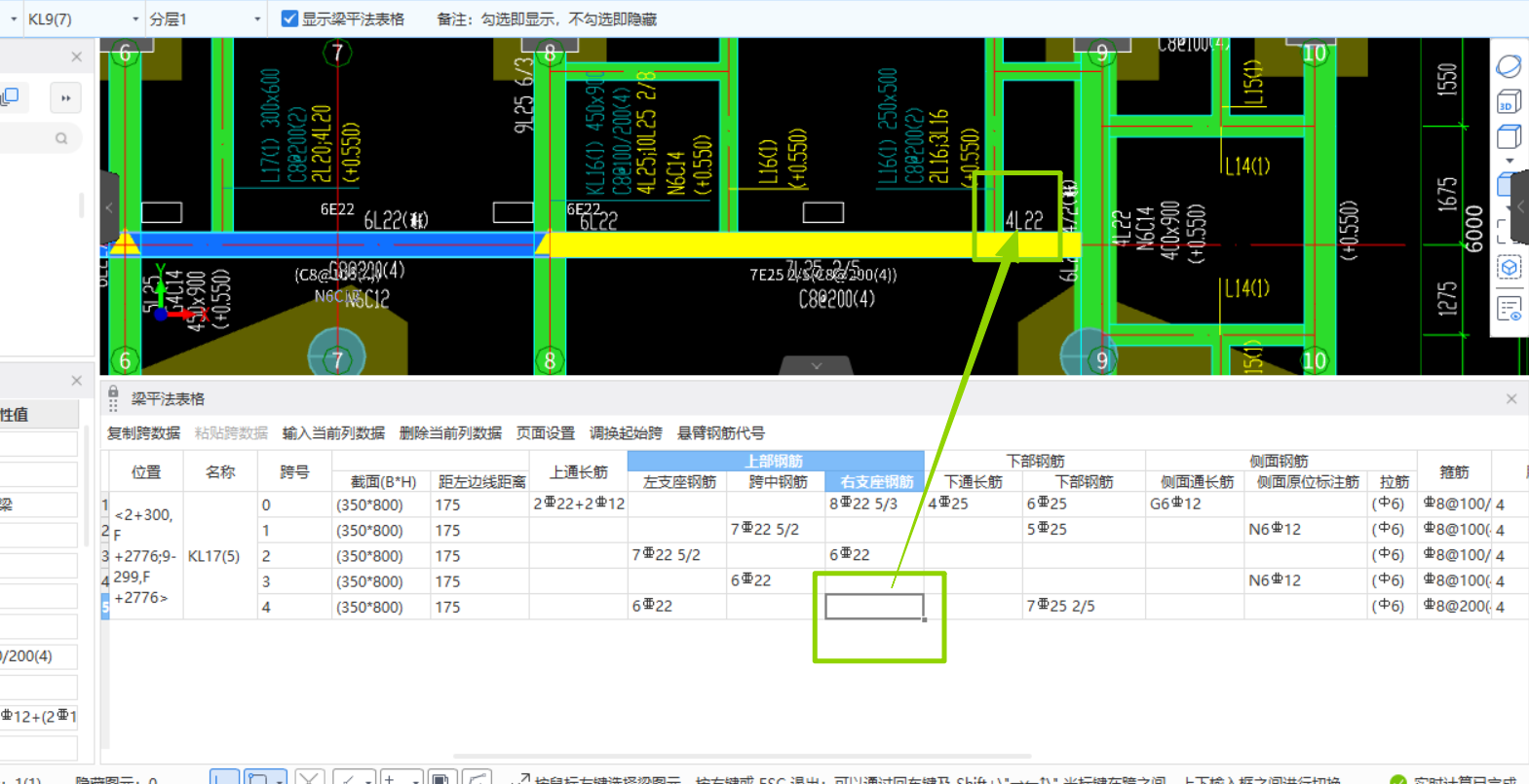Viewport: 1529px width, 784px height.
Task: Click the rectangle select mode icon in status bar
Action: pos(258,777)
